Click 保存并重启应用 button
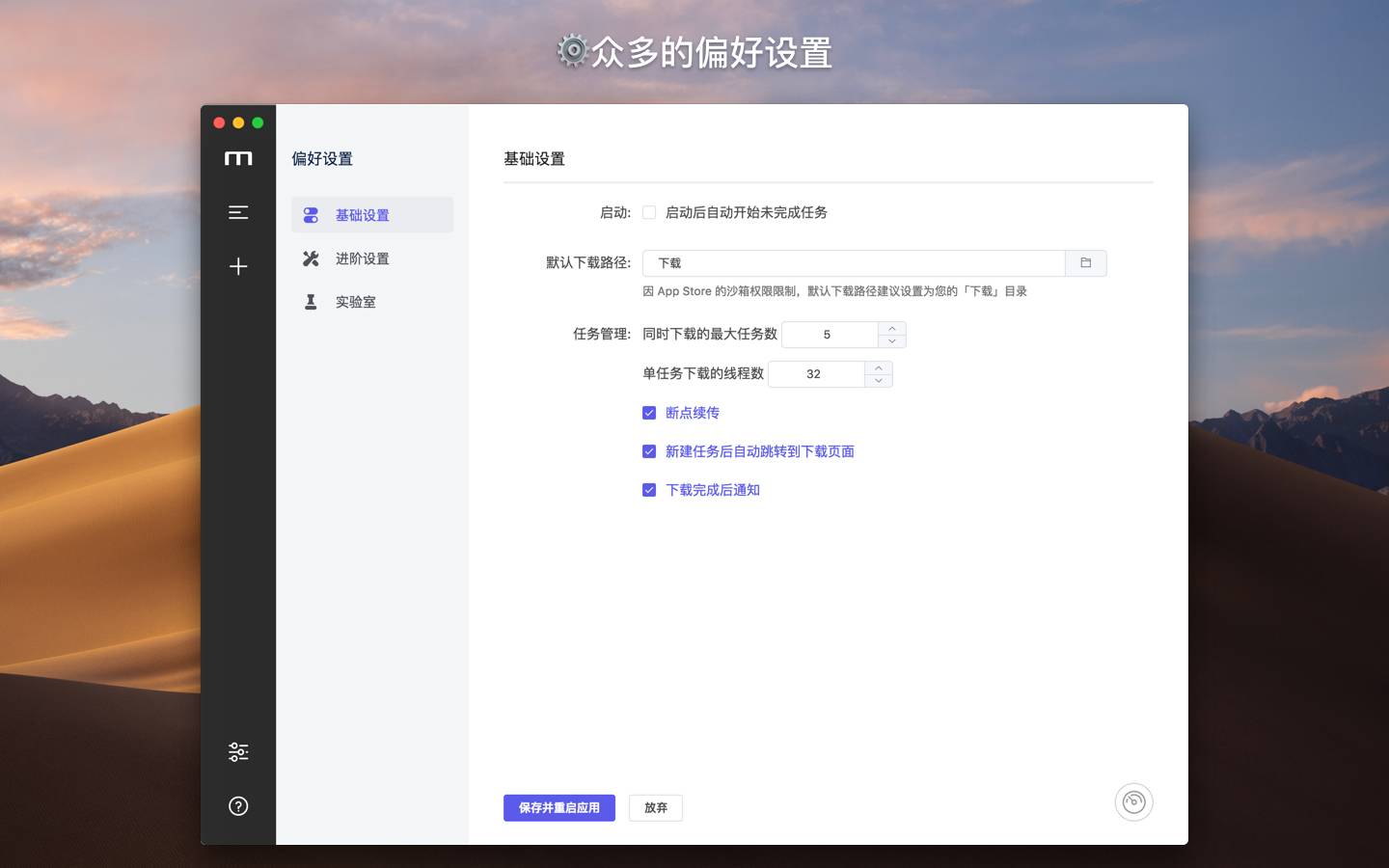 tap(558, 808)
